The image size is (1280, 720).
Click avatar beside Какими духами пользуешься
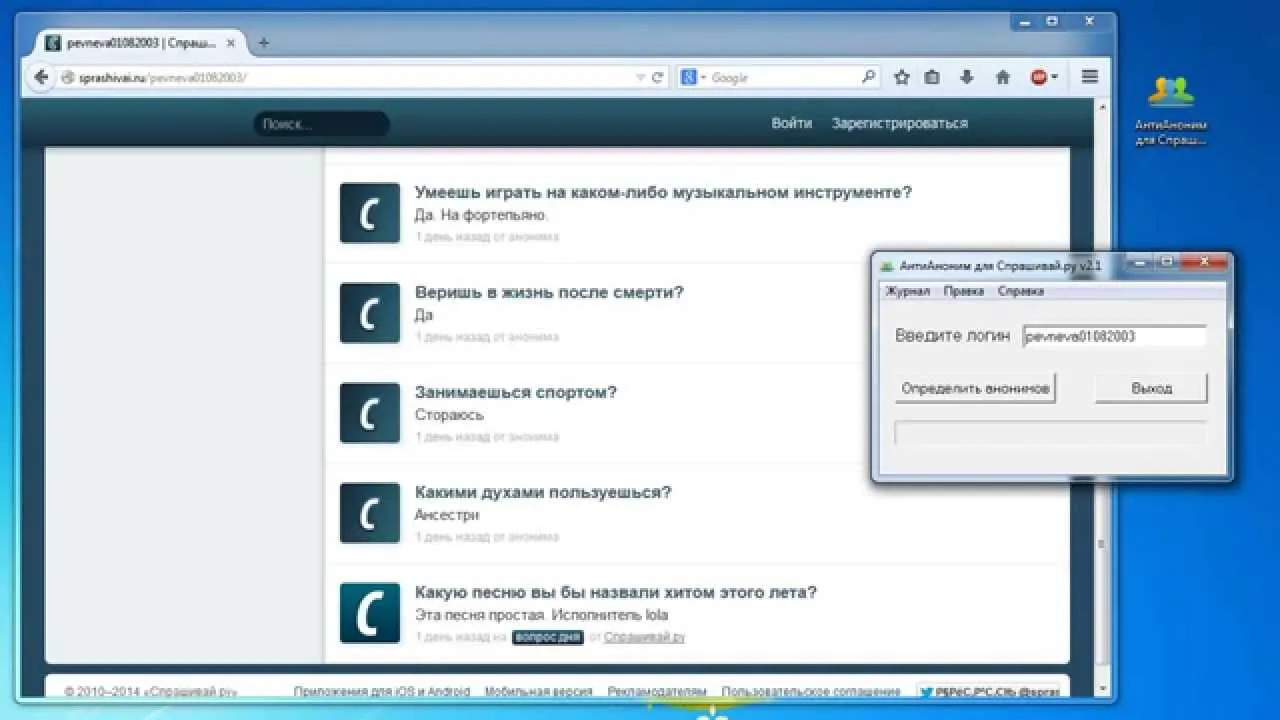[x=370, y=513]
